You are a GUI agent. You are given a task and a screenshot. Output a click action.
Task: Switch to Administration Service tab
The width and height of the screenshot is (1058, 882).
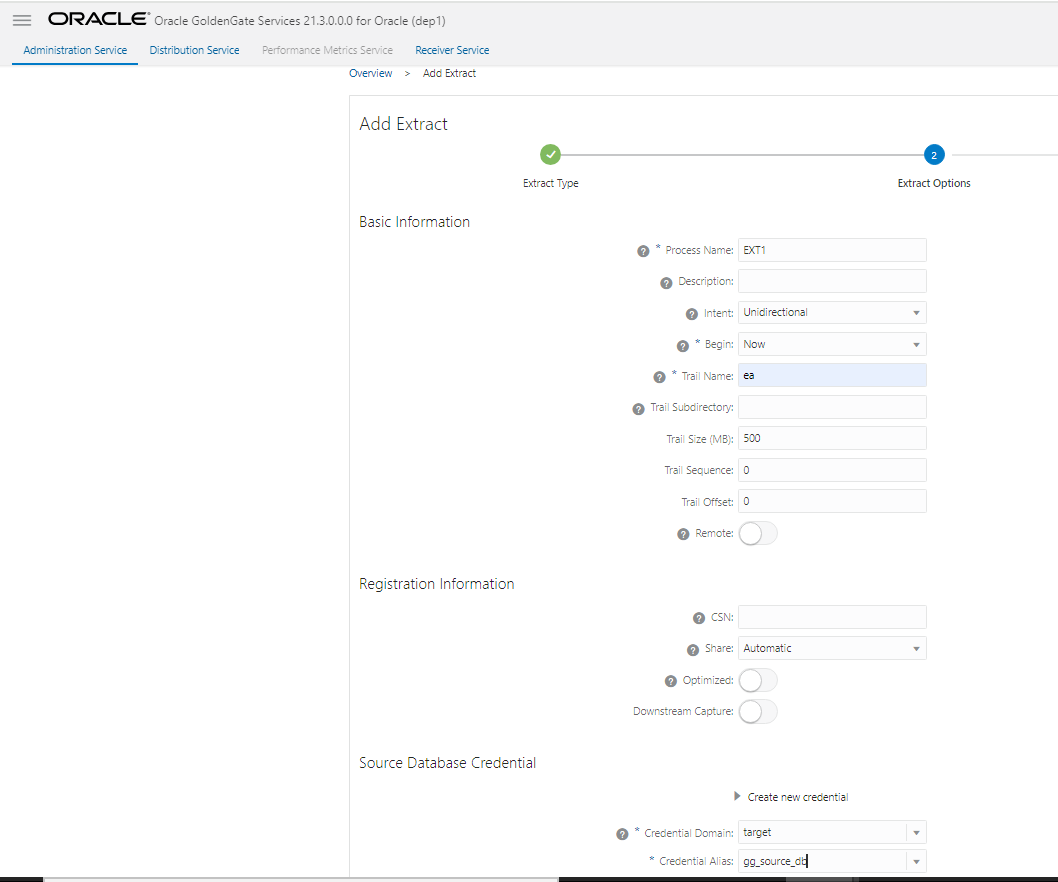click(x=75, y=50)
